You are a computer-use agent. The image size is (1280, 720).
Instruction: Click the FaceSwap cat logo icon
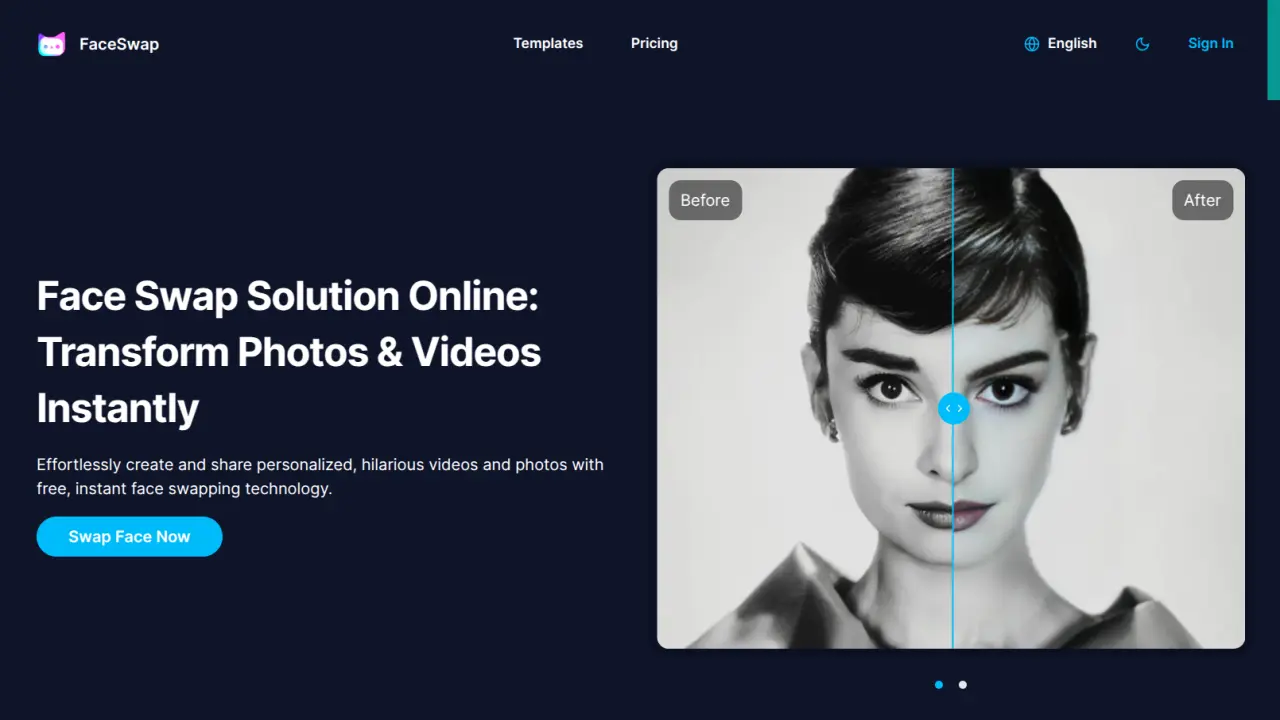click(52, 44)
